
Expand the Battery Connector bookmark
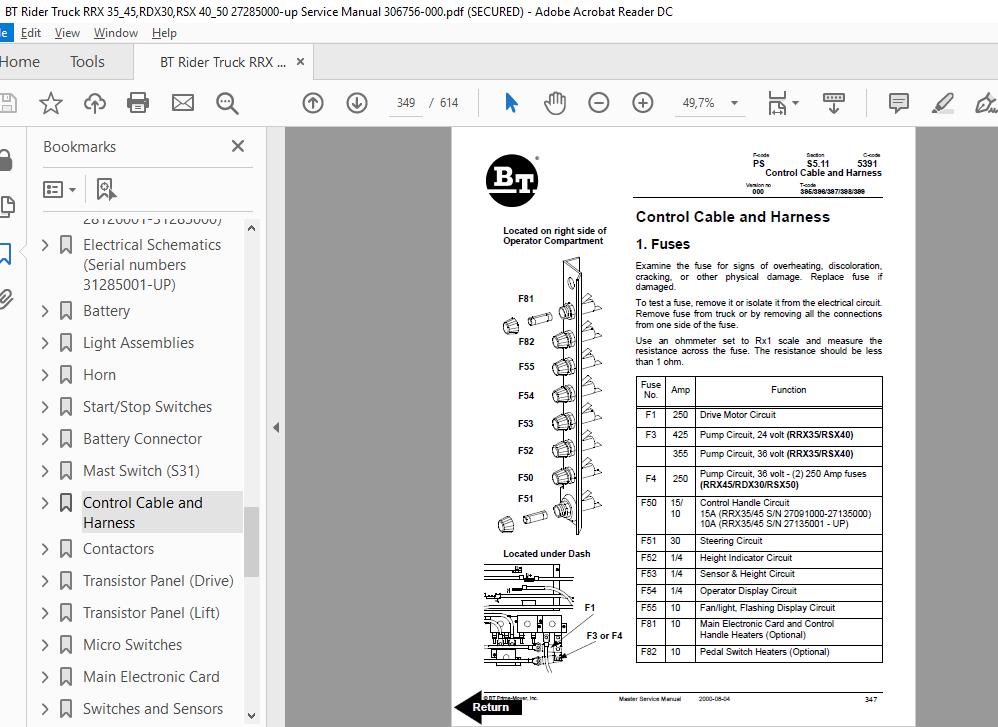(45, 439)
